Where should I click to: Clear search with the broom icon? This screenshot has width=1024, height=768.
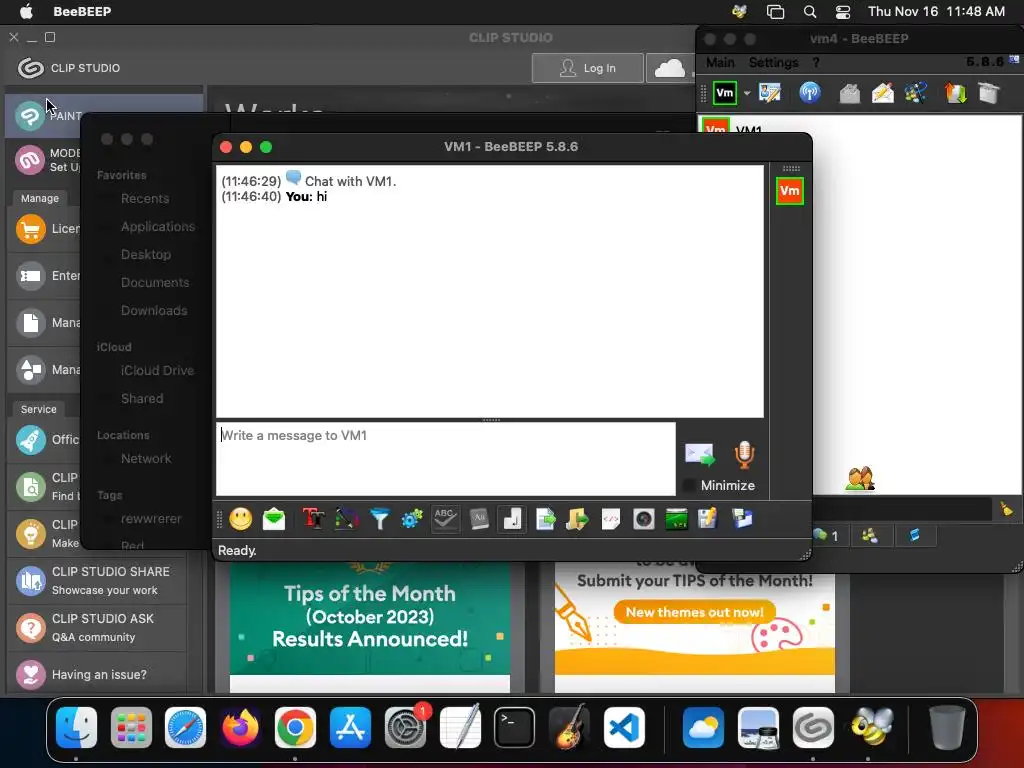[1006, 509]
